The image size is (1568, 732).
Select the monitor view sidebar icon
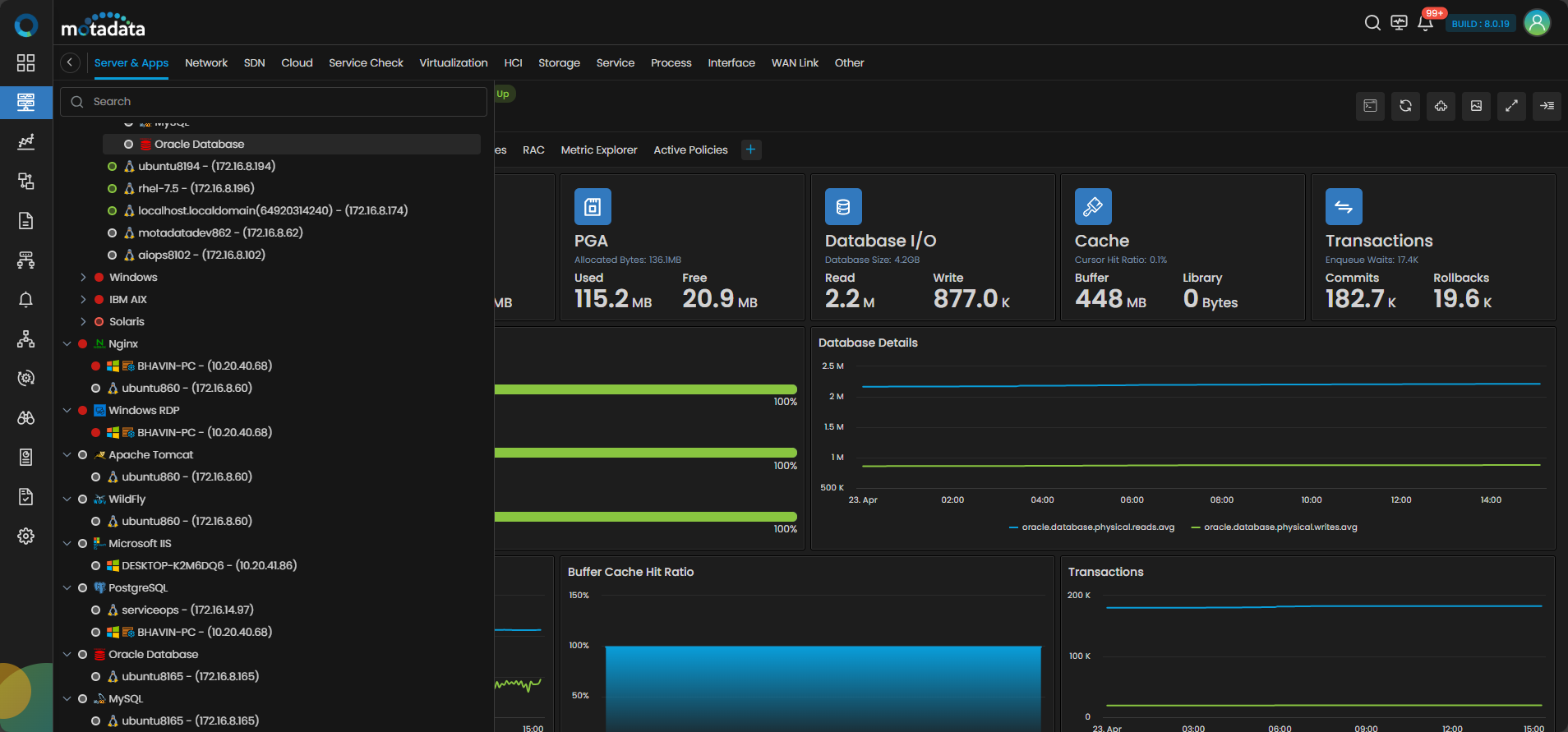(x=25, y=103)
